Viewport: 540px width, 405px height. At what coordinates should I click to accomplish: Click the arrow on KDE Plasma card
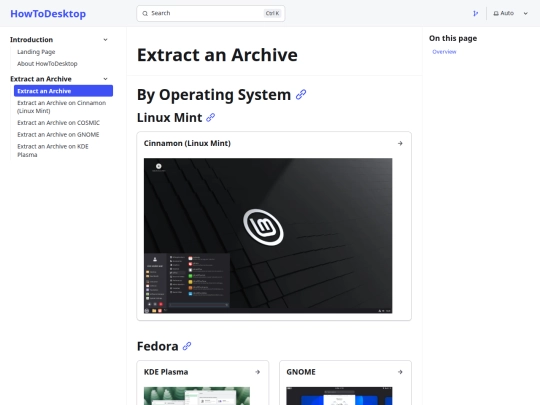[257, 372]
